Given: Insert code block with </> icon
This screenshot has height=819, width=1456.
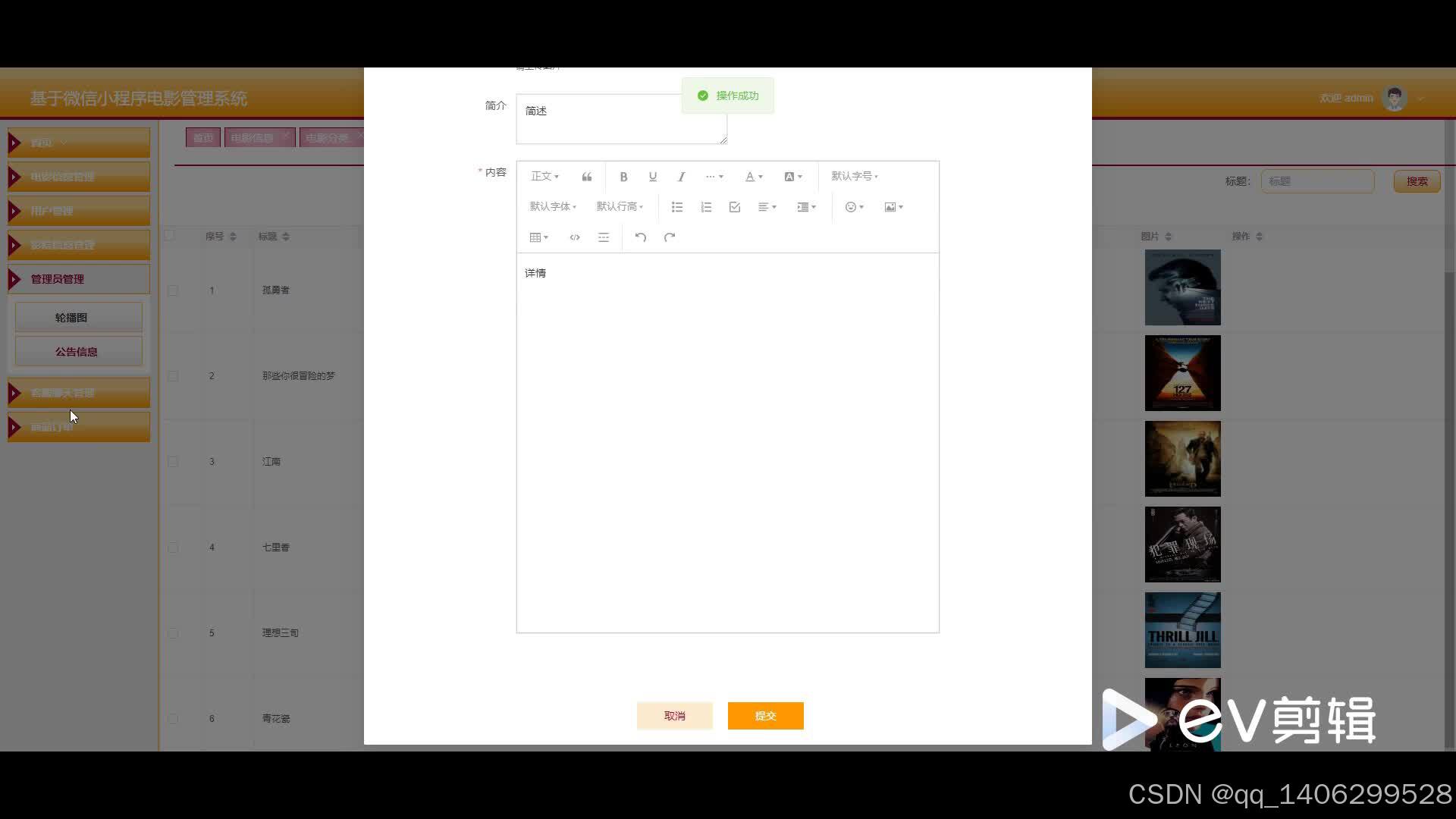Looking at the screenshot, I should [x=575, y=237].
